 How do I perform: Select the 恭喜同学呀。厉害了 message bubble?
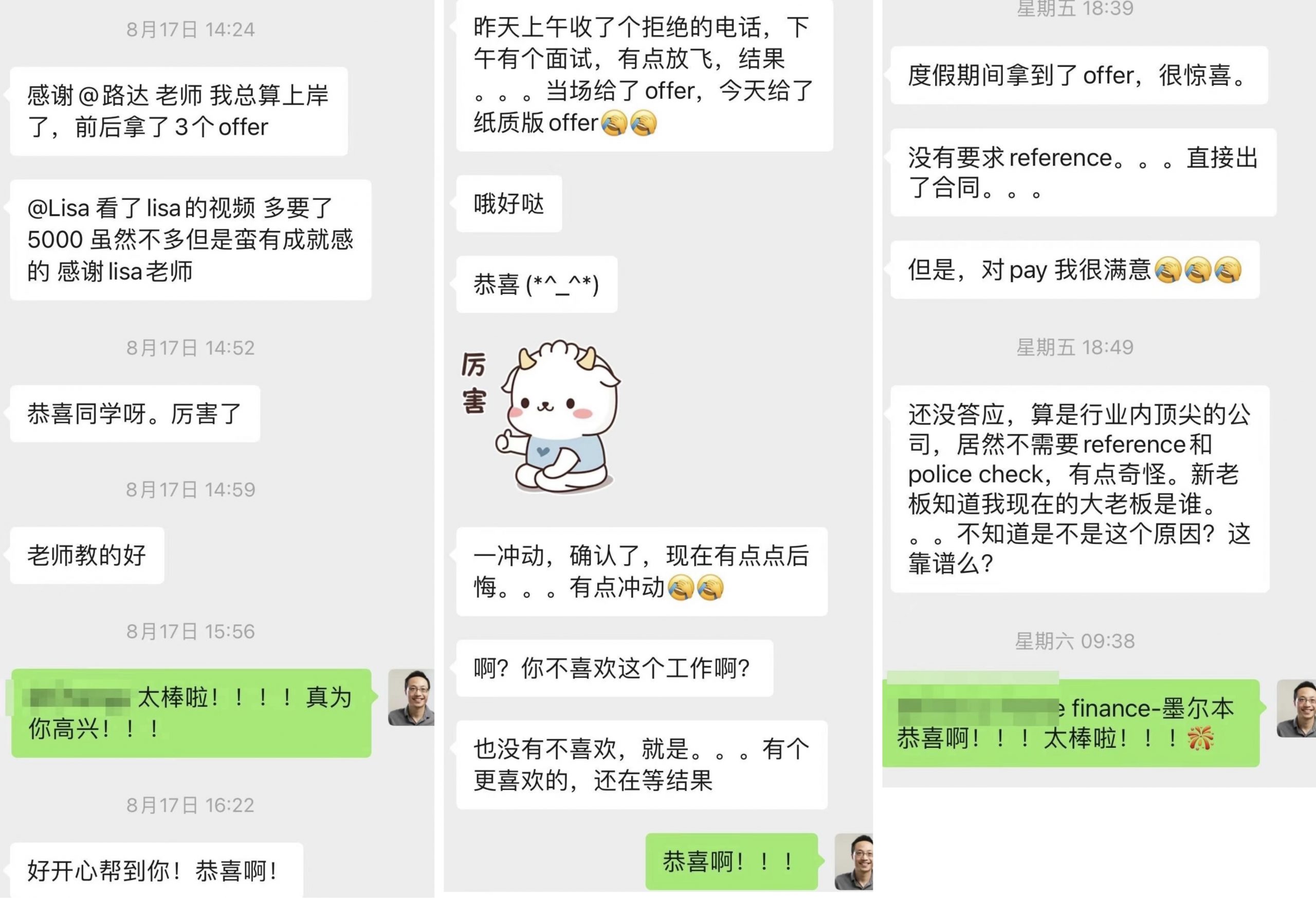coord(135,414)
